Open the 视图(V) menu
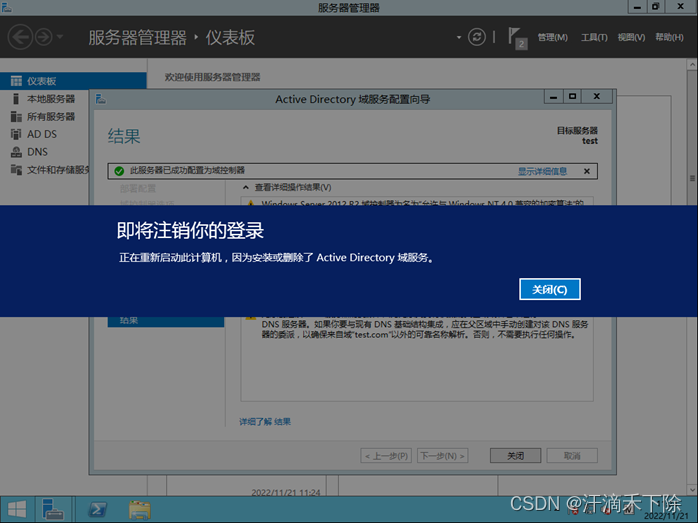698x523 pixels. 631,37
